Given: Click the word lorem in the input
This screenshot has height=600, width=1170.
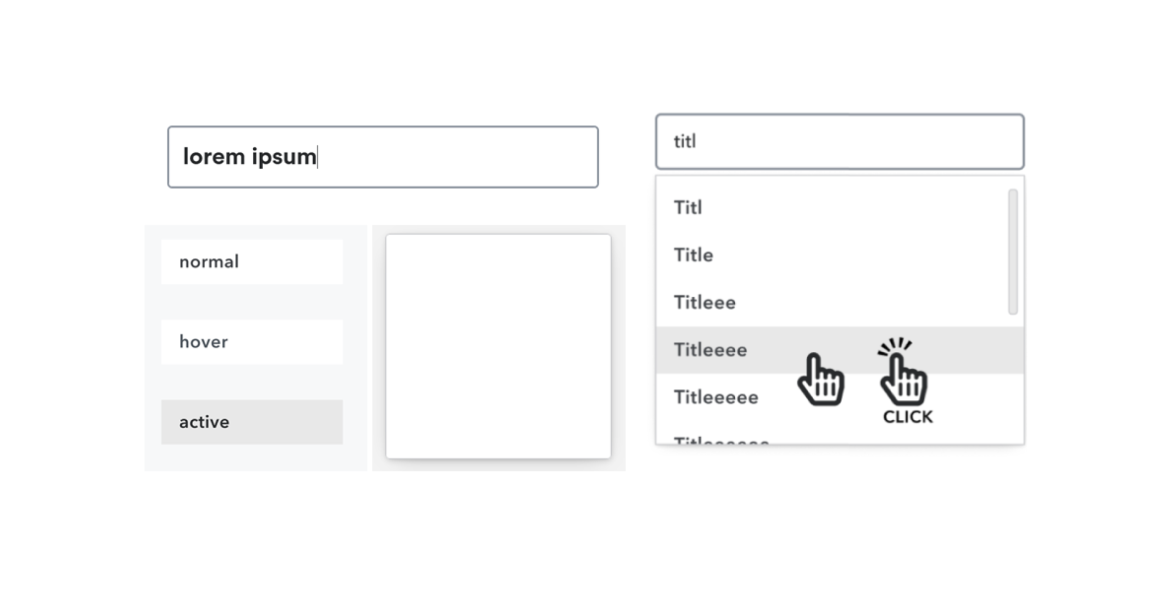Looking at the screenshot, I should (213, 157).
